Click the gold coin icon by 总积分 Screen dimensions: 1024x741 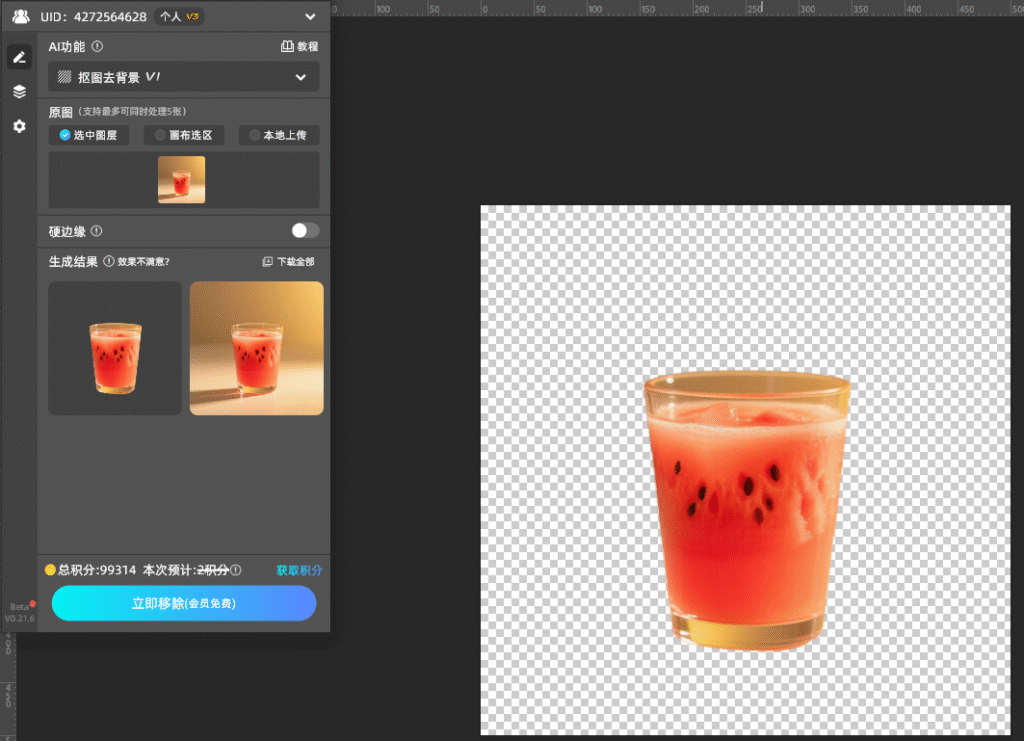click(50, 570)
